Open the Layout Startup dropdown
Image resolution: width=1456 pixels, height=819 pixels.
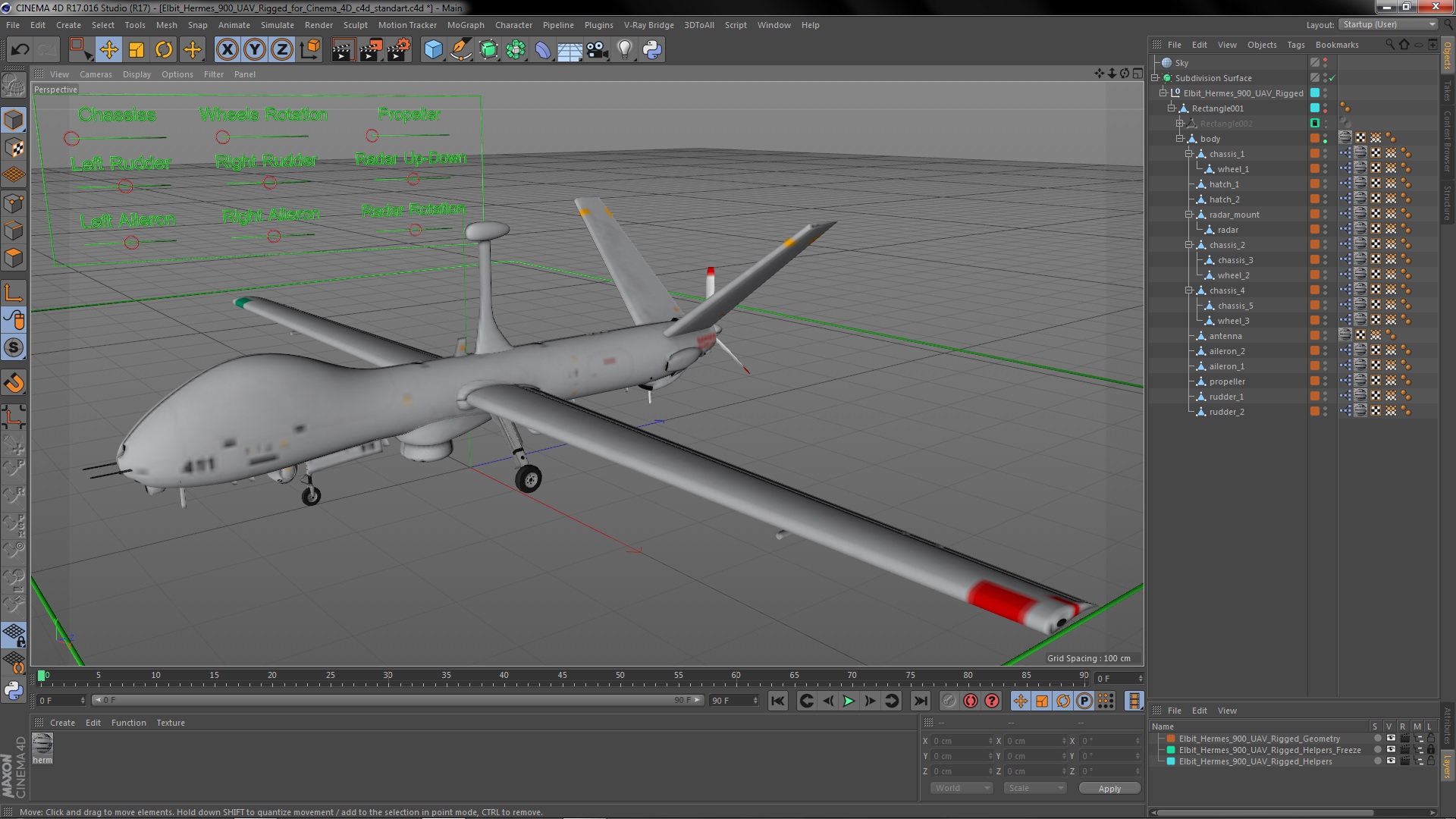coord(1389,24)
